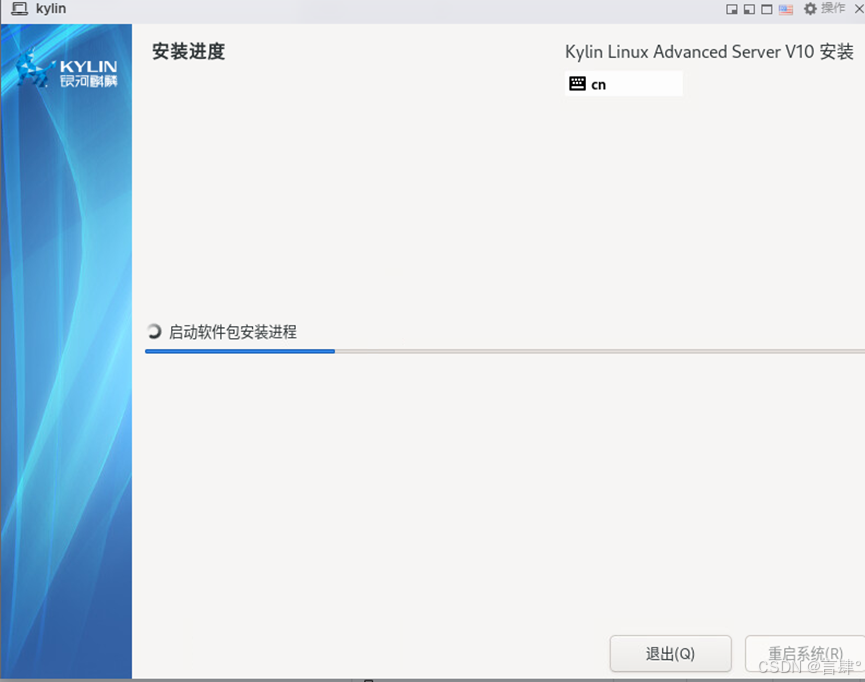865x682 pixels.
Task: Click the spinning progress indicator beside install status
Action: 153,331
